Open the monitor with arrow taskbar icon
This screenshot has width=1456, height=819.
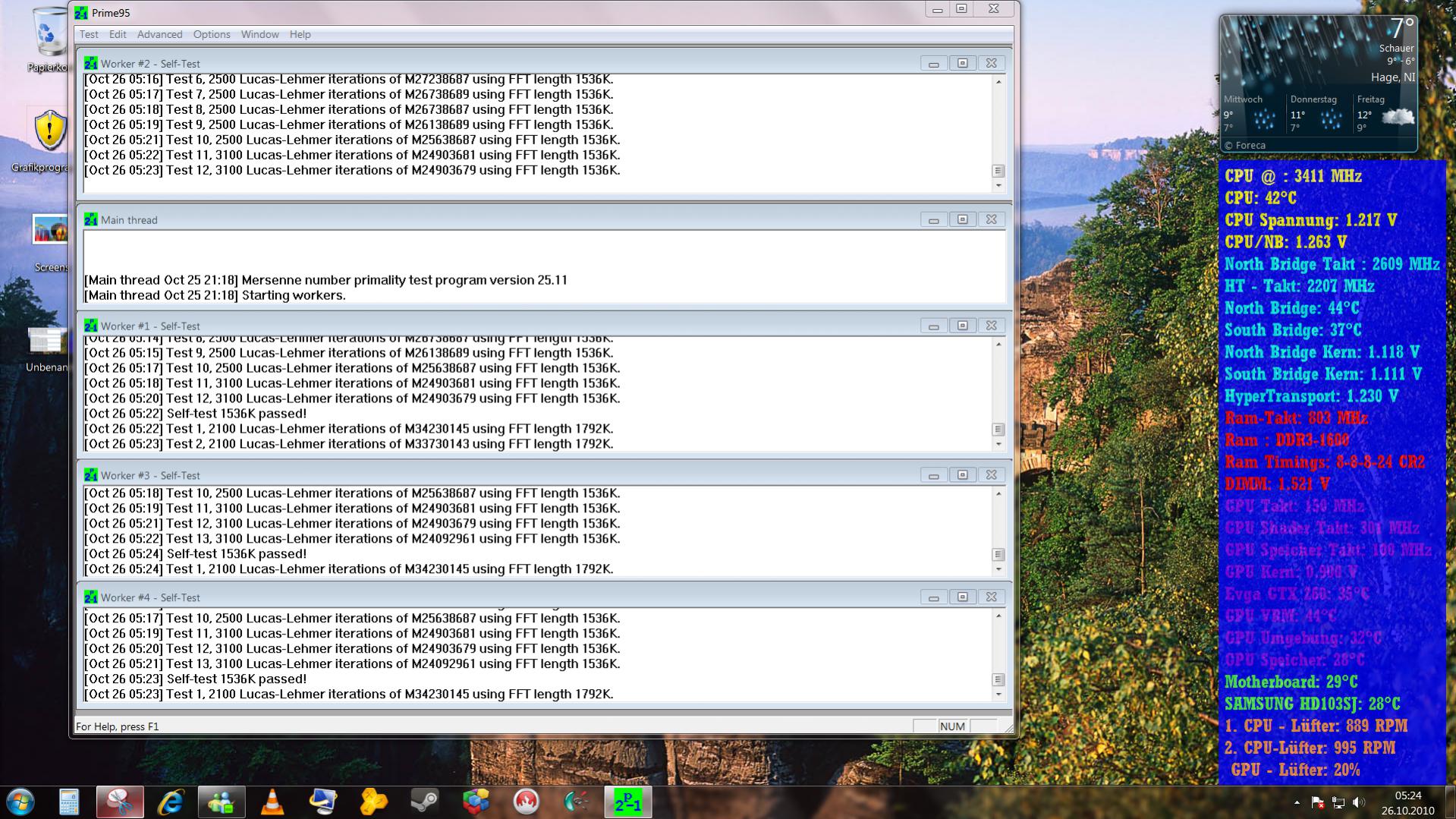click(x=323, y=802)
